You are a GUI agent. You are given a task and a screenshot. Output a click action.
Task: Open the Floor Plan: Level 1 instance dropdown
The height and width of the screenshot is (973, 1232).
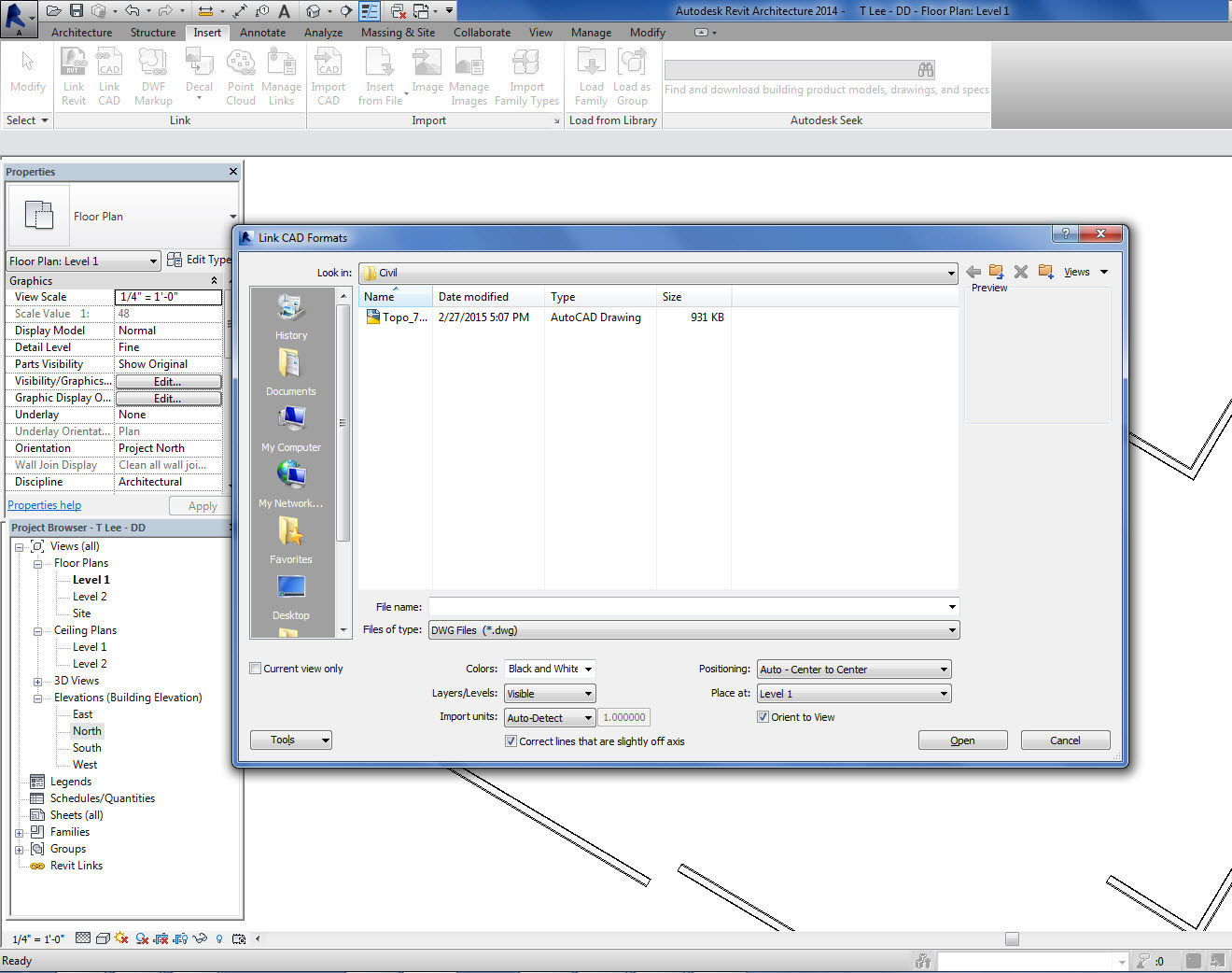point(83,261)
